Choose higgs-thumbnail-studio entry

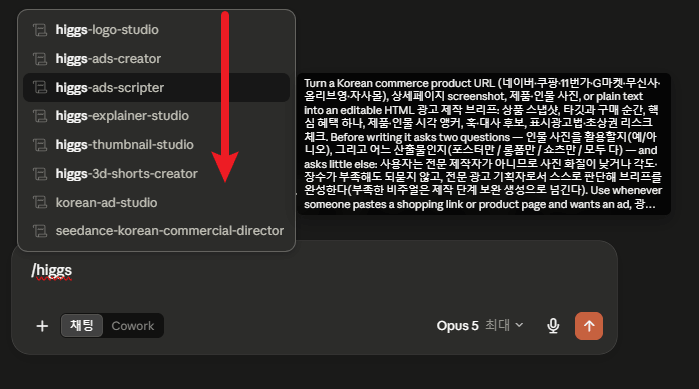click(156, 145)
